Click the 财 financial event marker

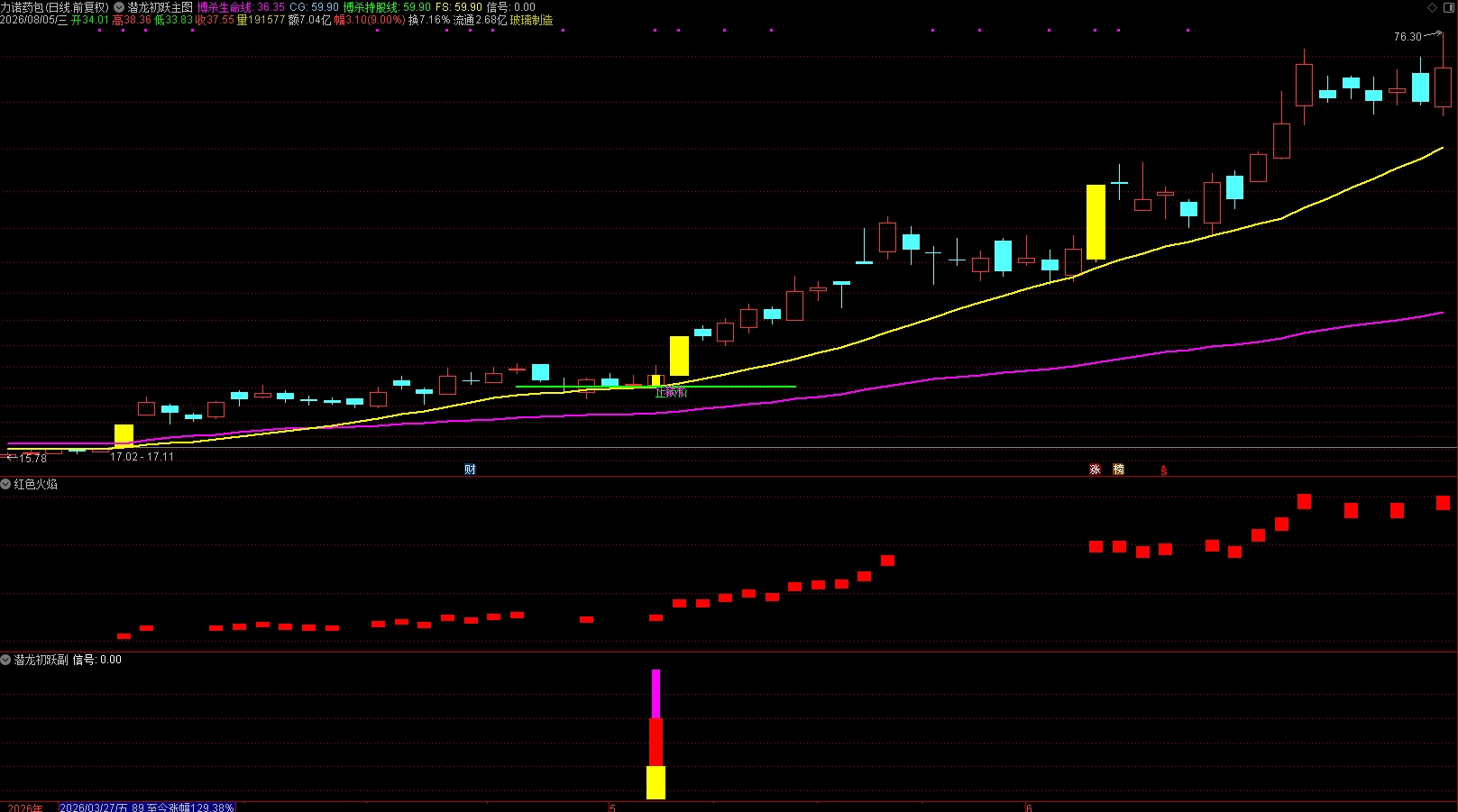(470, 470)
